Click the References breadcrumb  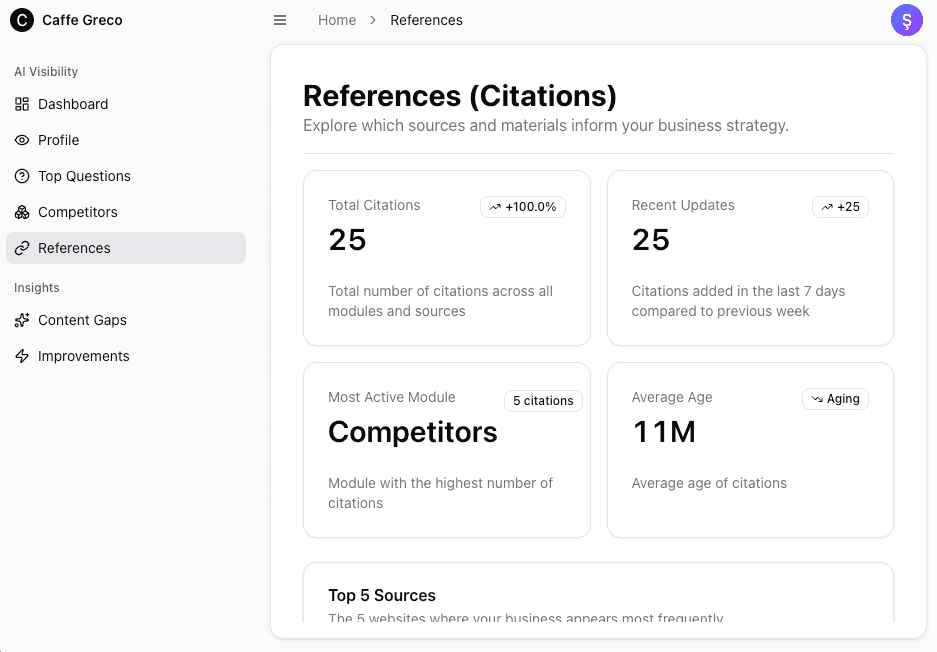click(x=426, y=20)
